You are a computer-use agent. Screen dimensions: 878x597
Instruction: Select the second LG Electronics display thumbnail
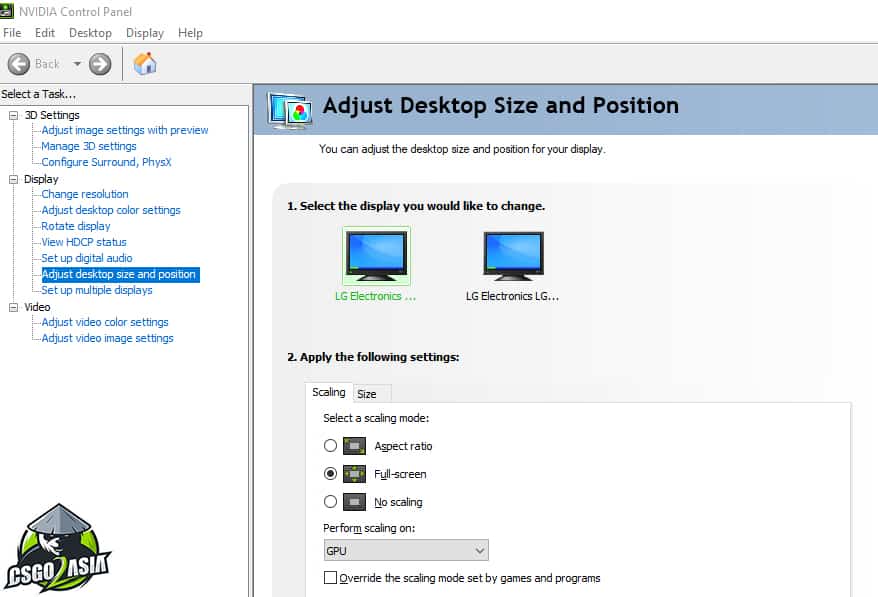tap(513, 253)
